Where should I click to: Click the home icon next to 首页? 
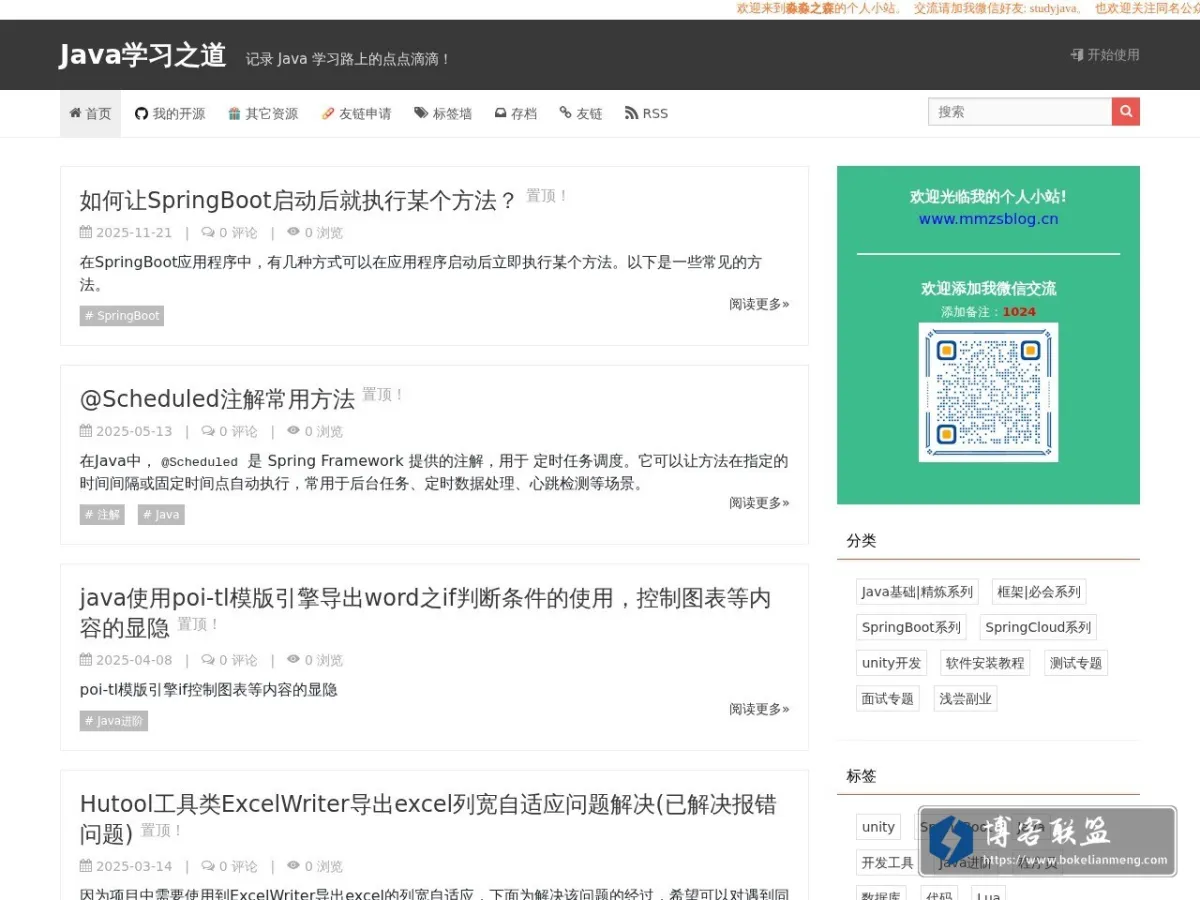click(75, 113)
